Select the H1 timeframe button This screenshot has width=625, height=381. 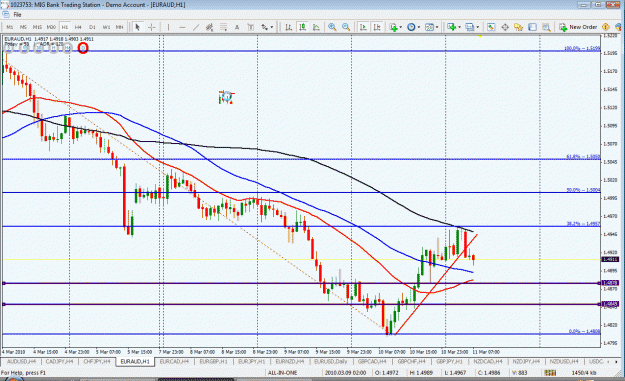coord(65,27)
